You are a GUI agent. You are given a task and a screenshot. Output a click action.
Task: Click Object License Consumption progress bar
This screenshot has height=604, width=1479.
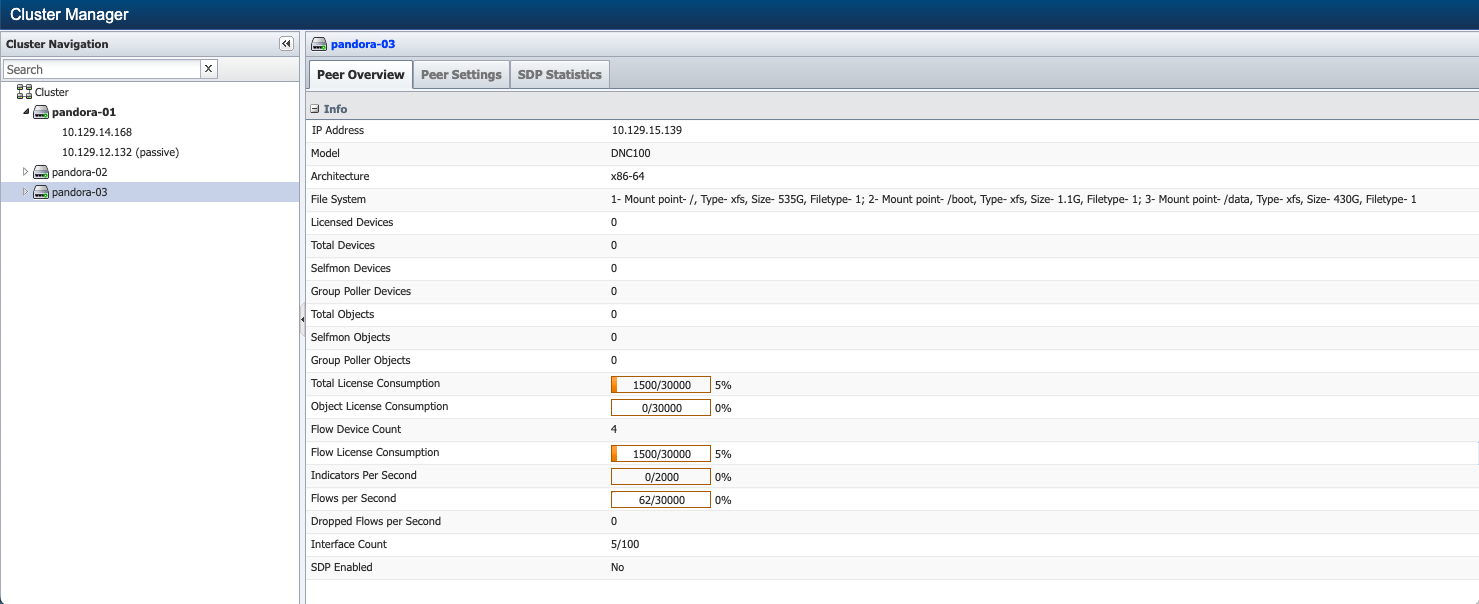pyautogui.click(x=661, y=407)
